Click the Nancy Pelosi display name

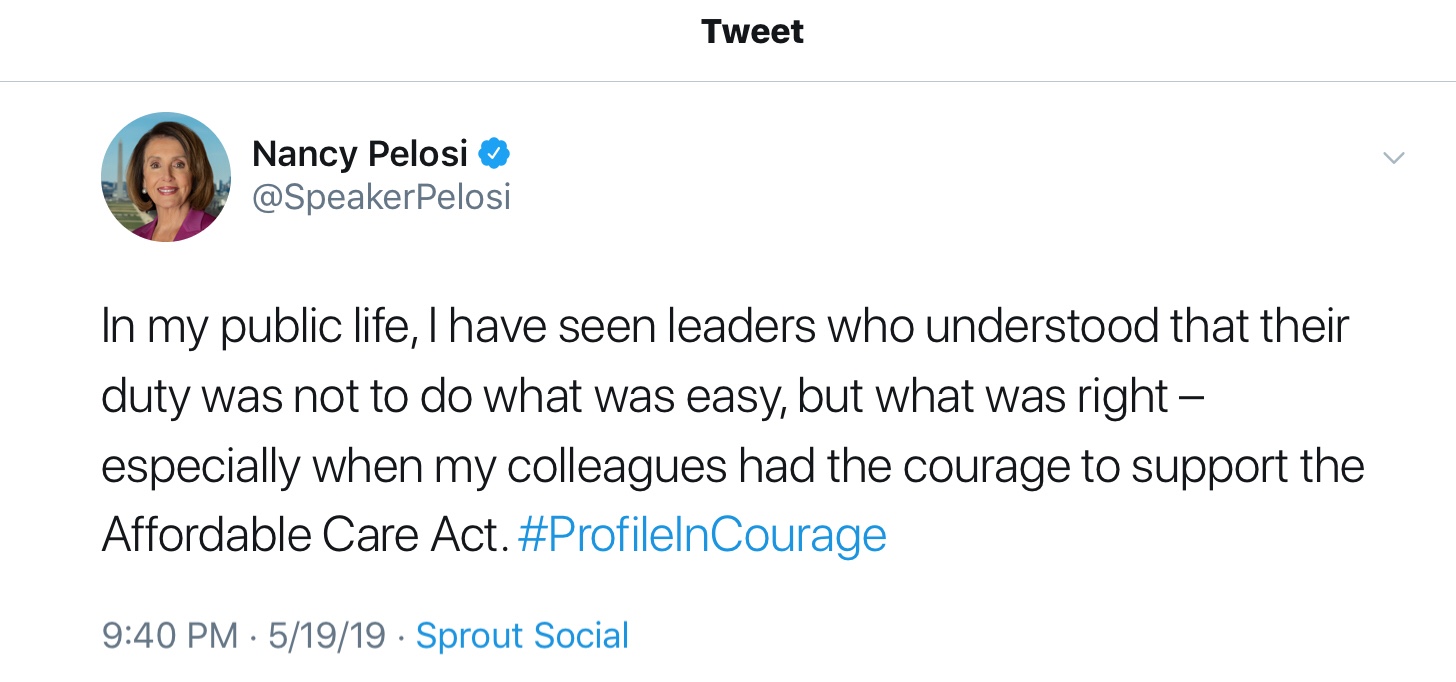[x=360, y=154]
